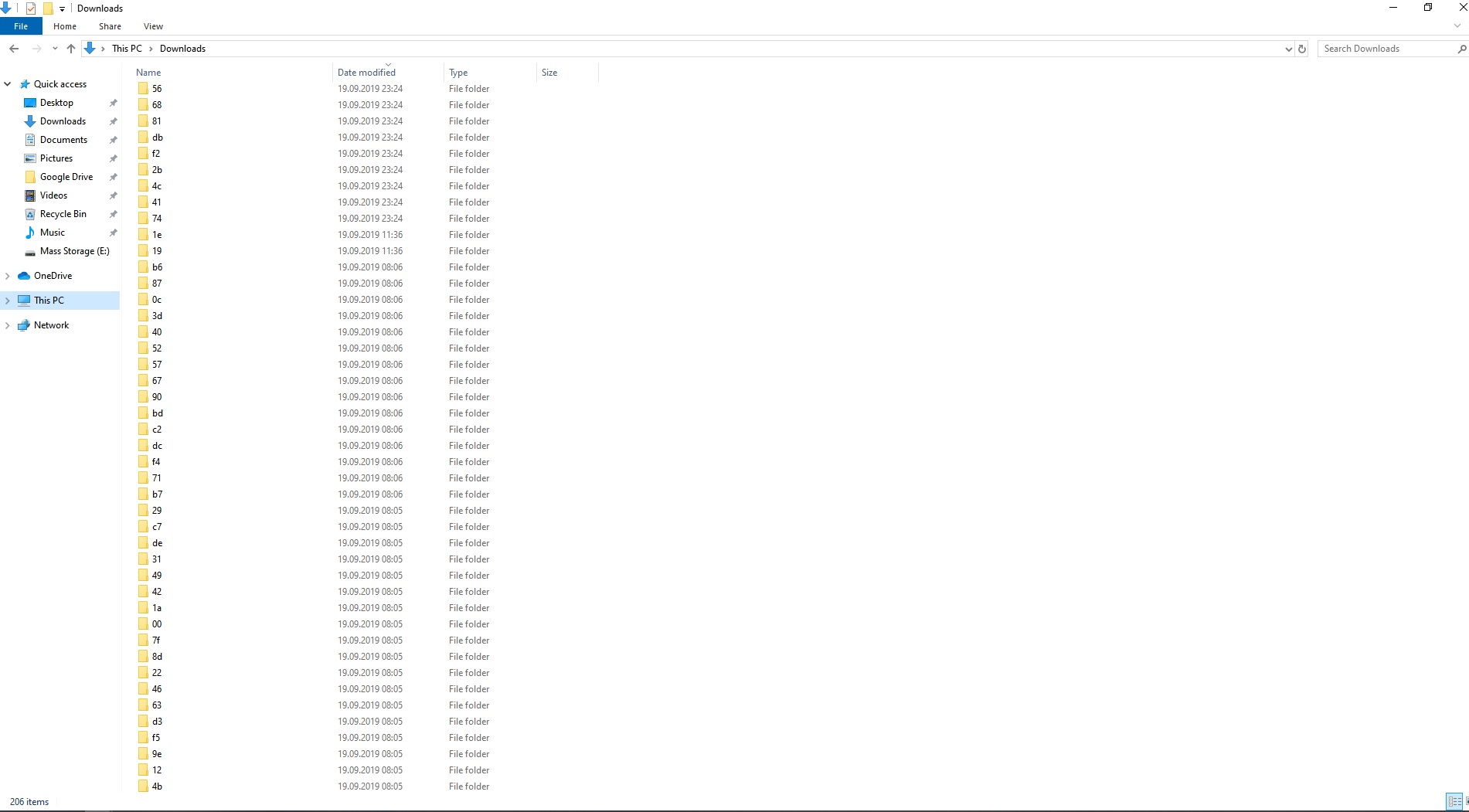Click the refresh icon in the address bar
Viewport: 1469px width, 812px height.
tap(1302, 48)
